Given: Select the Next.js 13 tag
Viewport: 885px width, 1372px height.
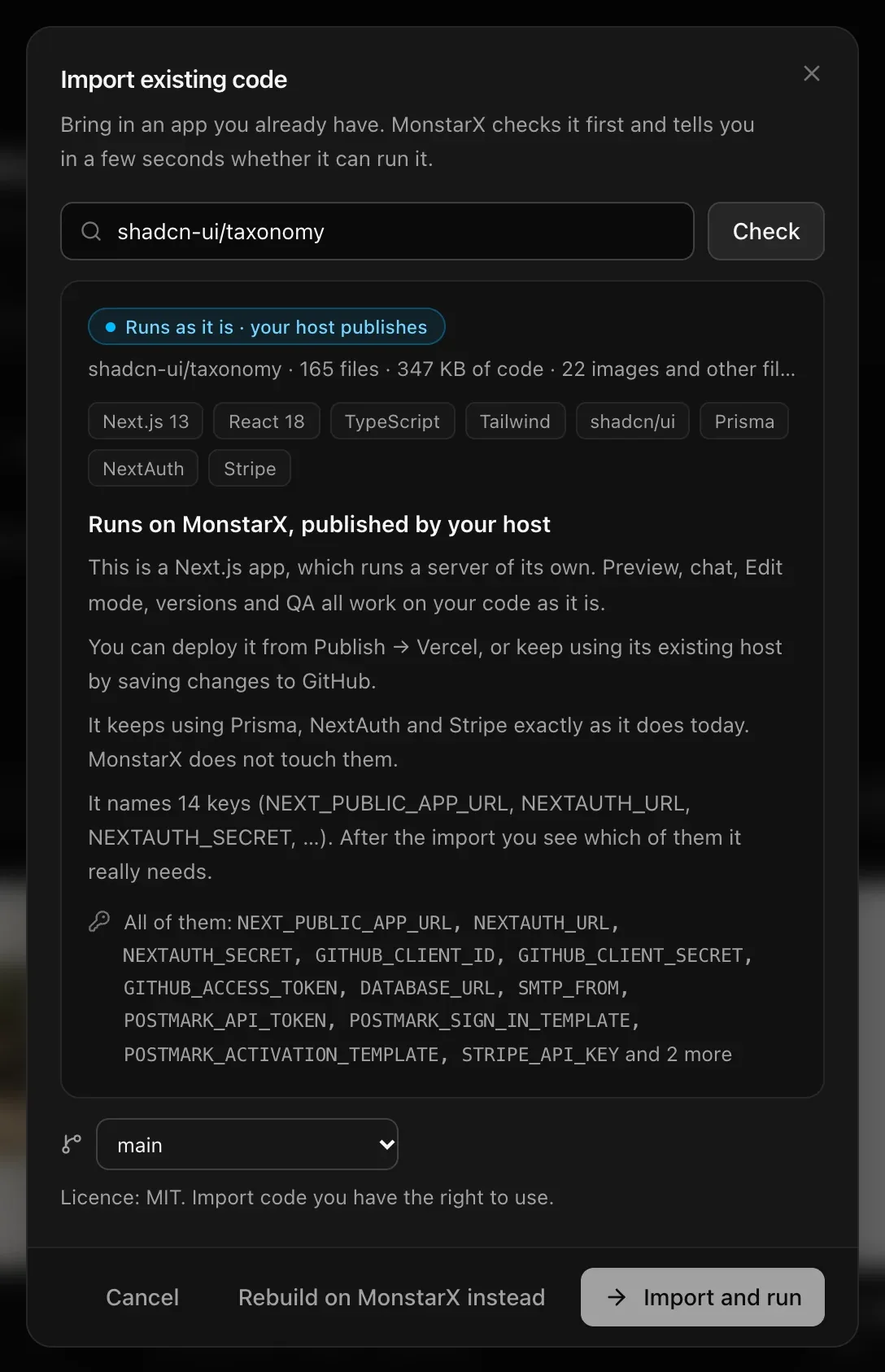Looking at the screenshot, I should tap(146, 422).
